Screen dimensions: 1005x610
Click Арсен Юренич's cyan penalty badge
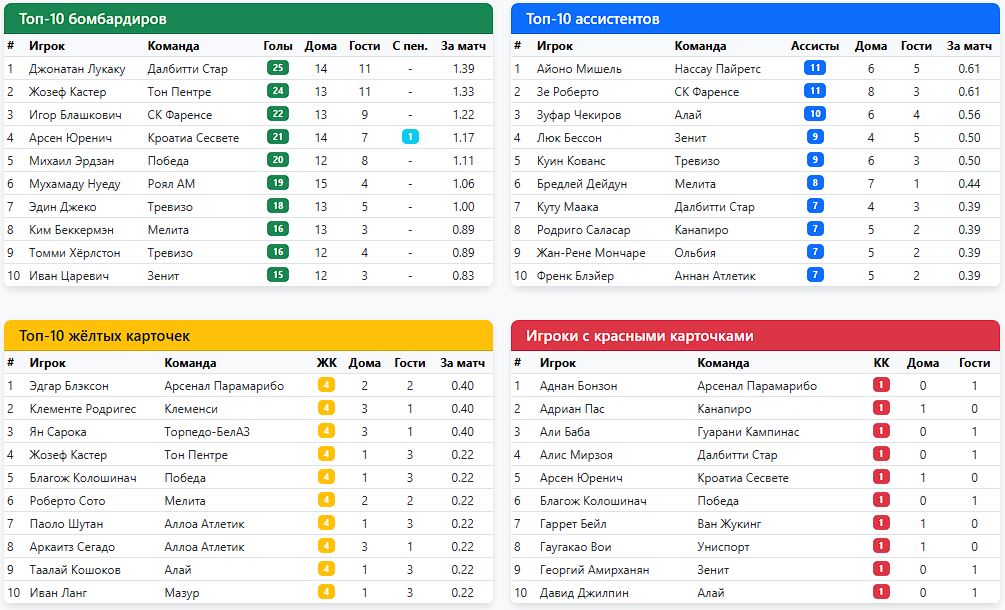pyautogui.click(x=410, y=138)
